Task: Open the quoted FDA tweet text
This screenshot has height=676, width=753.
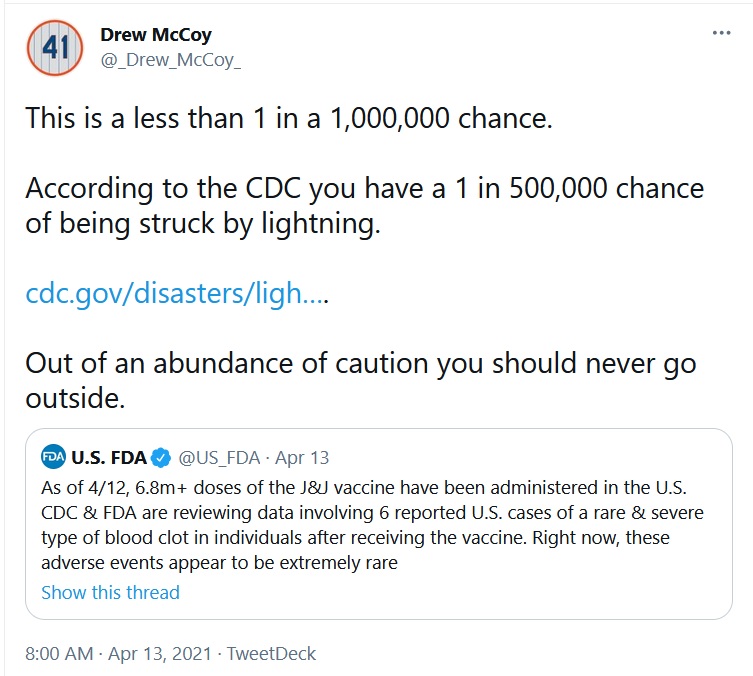Action: pos(372,525)
